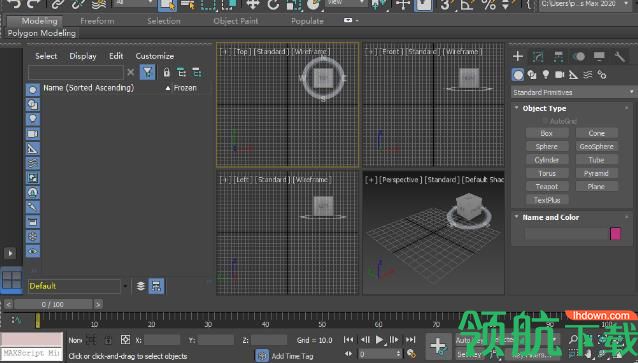Open the Motion tab in Command Panel

click(579, 56)
